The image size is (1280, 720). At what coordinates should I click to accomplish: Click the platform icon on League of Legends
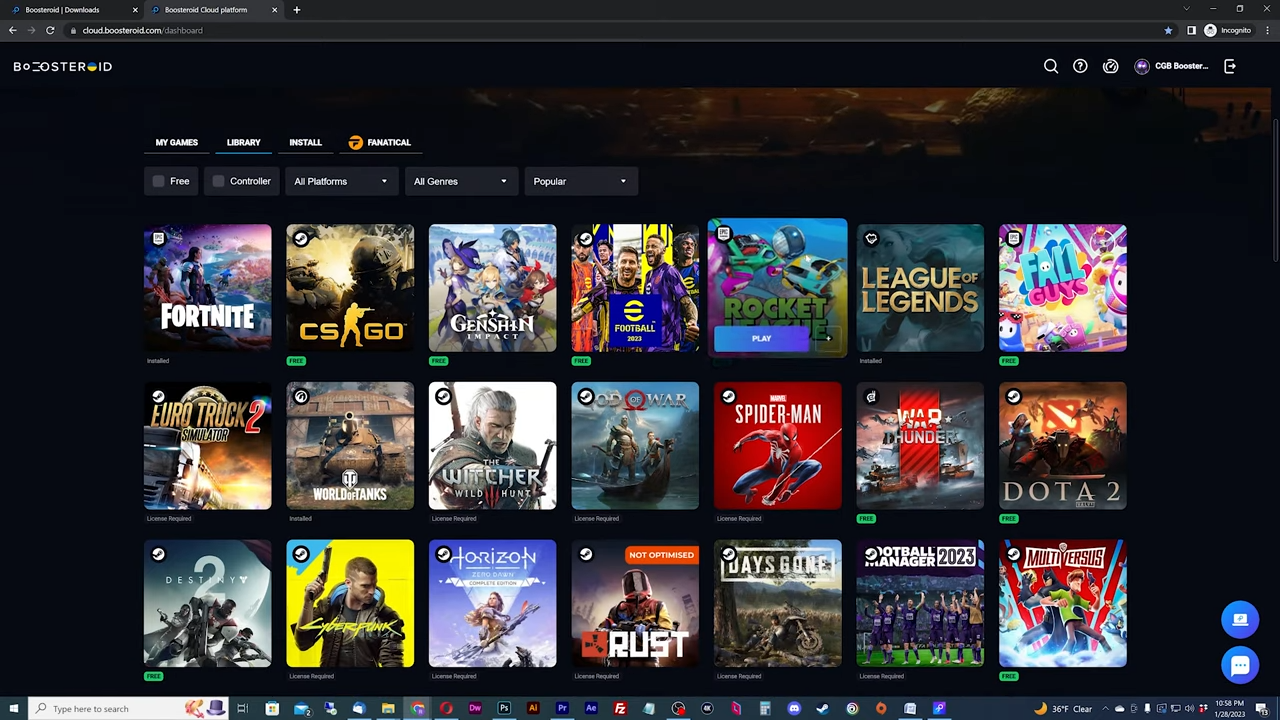pyautogui.click(x=871, y=239)
